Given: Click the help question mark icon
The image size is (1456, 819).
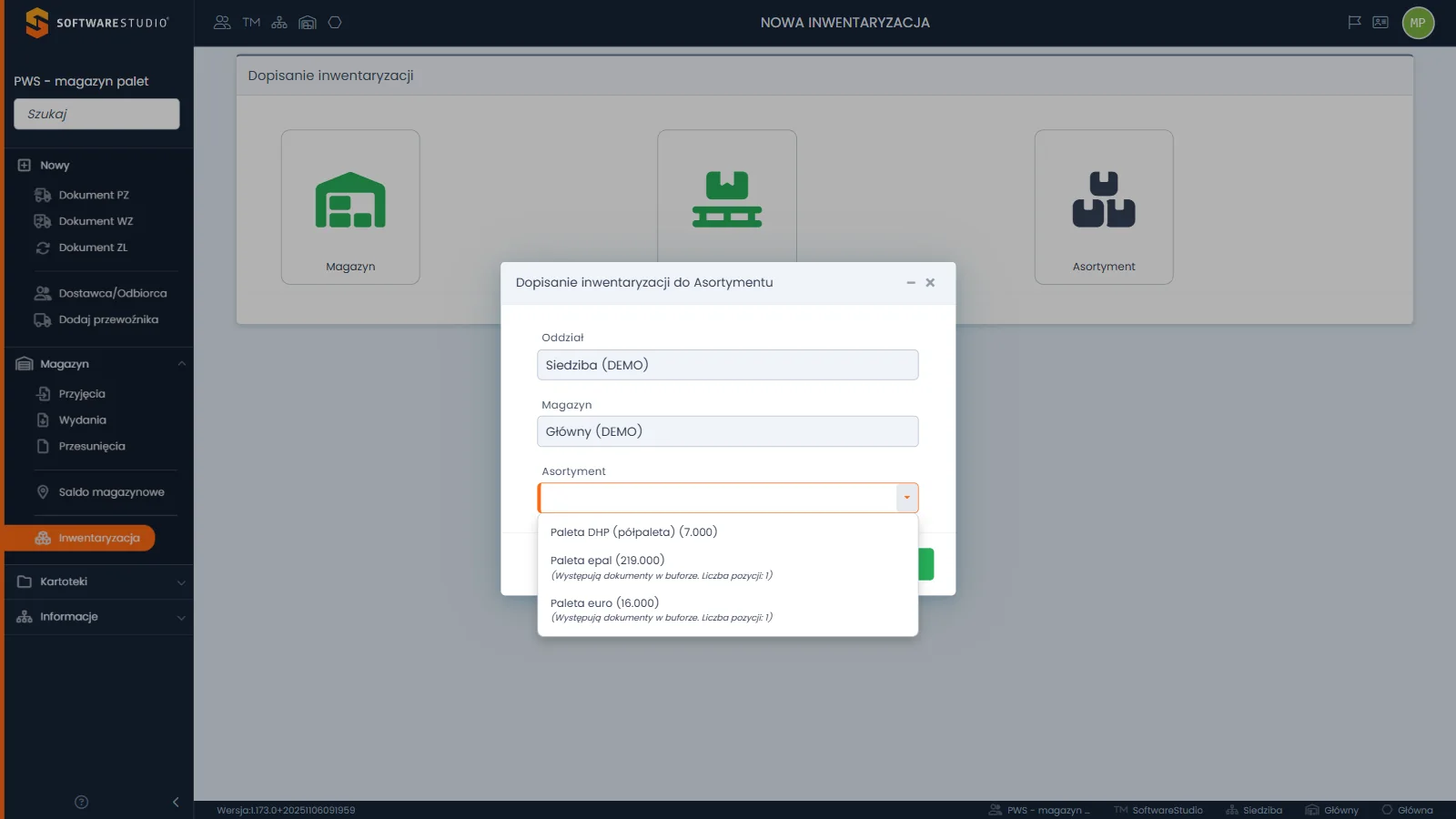Looking at the screenshot, I should [81, 802].
